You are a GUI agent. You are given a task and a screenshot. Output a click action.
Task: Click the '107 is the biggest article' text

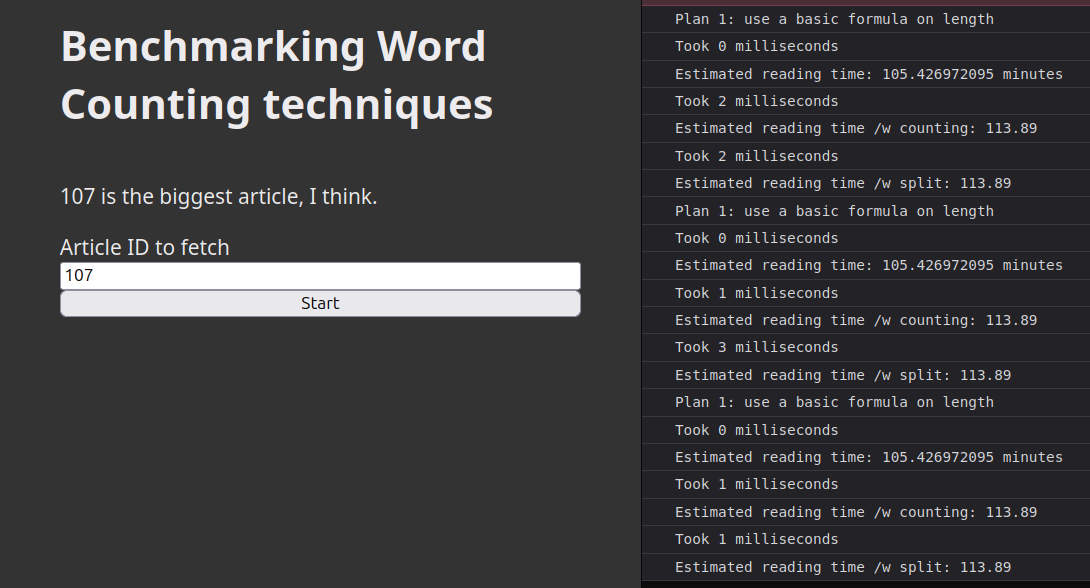pos(219,197)
